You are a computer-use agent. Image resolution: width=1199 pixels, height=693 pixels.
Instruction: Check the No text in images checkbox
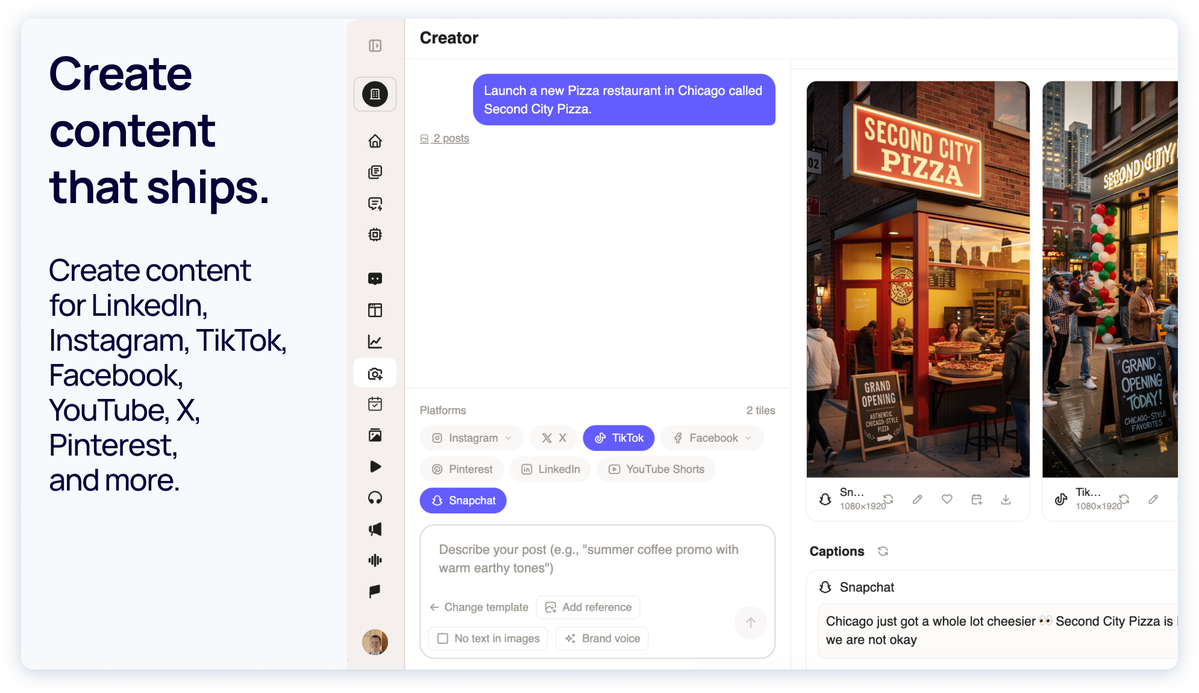pyautogui.click(x=443, y=638)
